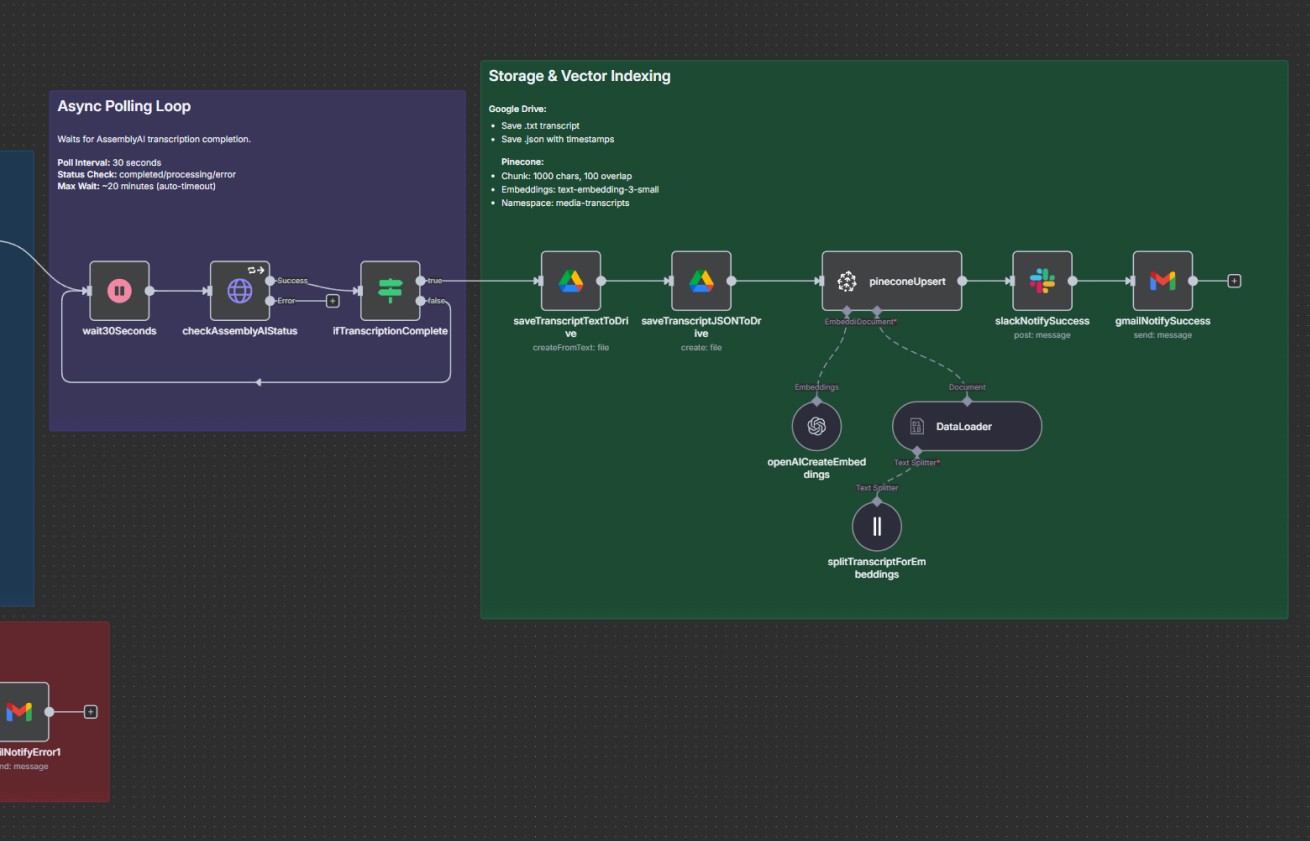Viewport: 1310px width, 841px height.
Task: Select the splitTranscriptForEmbeddings text splitter node
Action: tap(877, 526)
